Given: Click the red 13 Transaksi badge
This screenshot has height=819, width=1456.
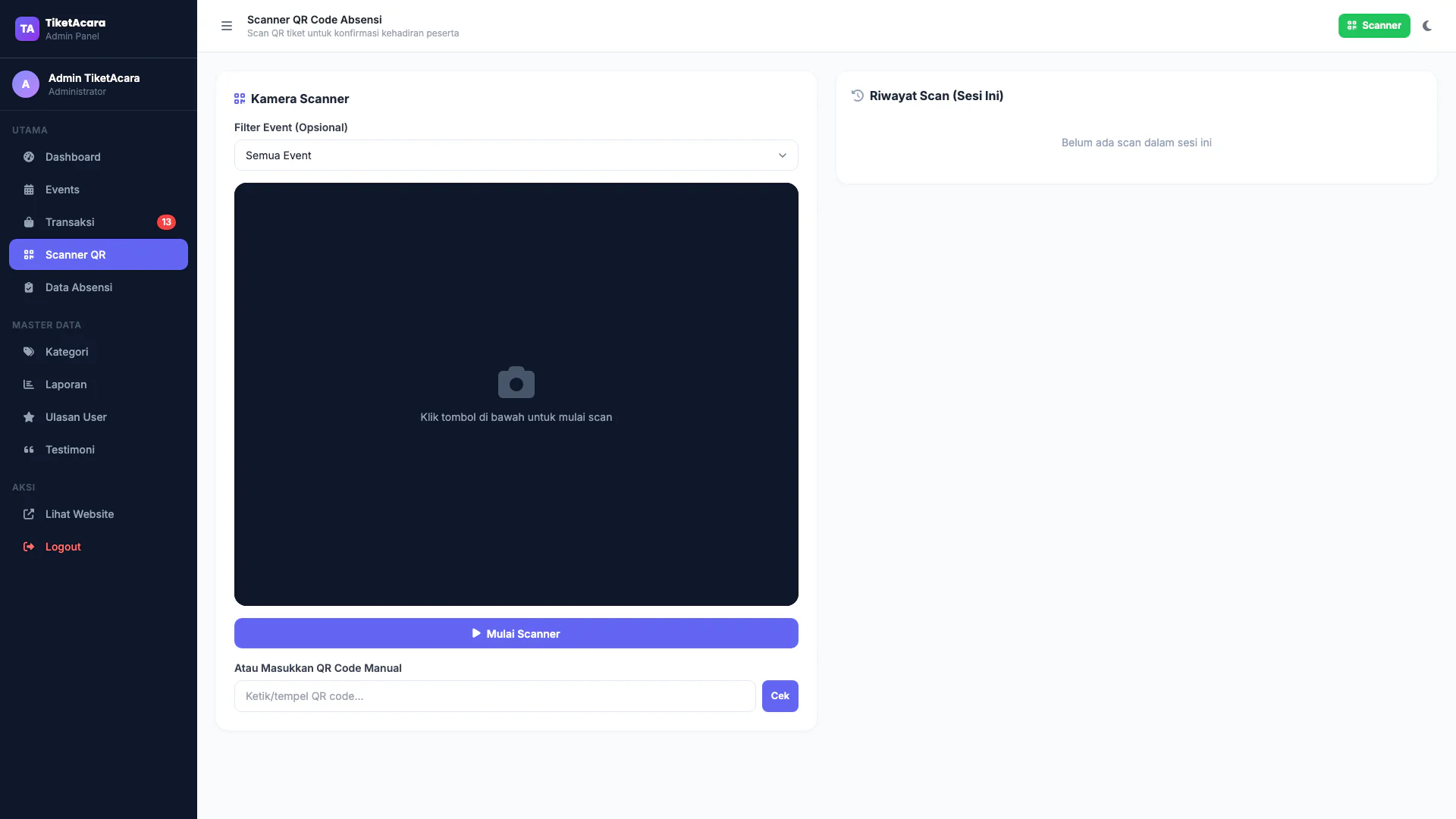Looking at the screenshot, I should pos(166,222).
